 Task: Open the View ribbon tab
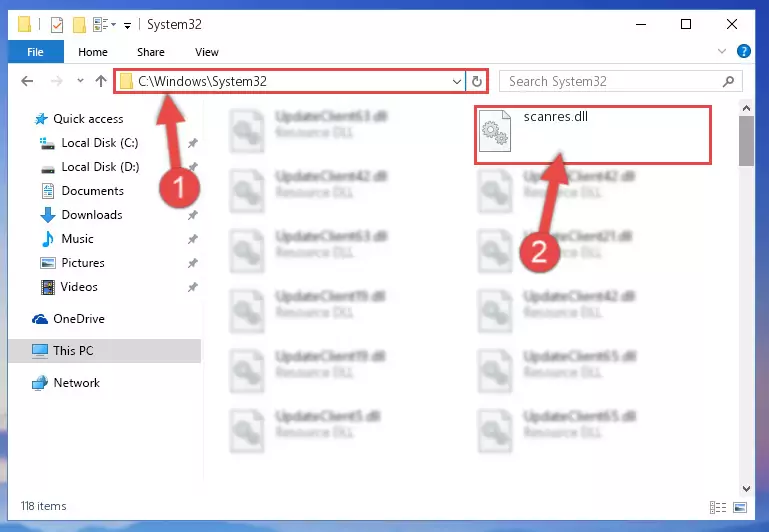pyautogui.click(x=206, y=52)
